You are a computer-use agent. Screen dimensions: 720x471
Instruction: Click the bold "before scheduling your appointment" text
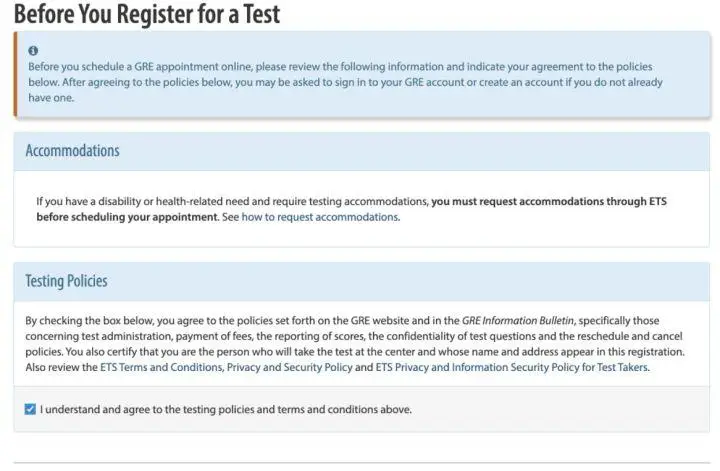(127, 217)
